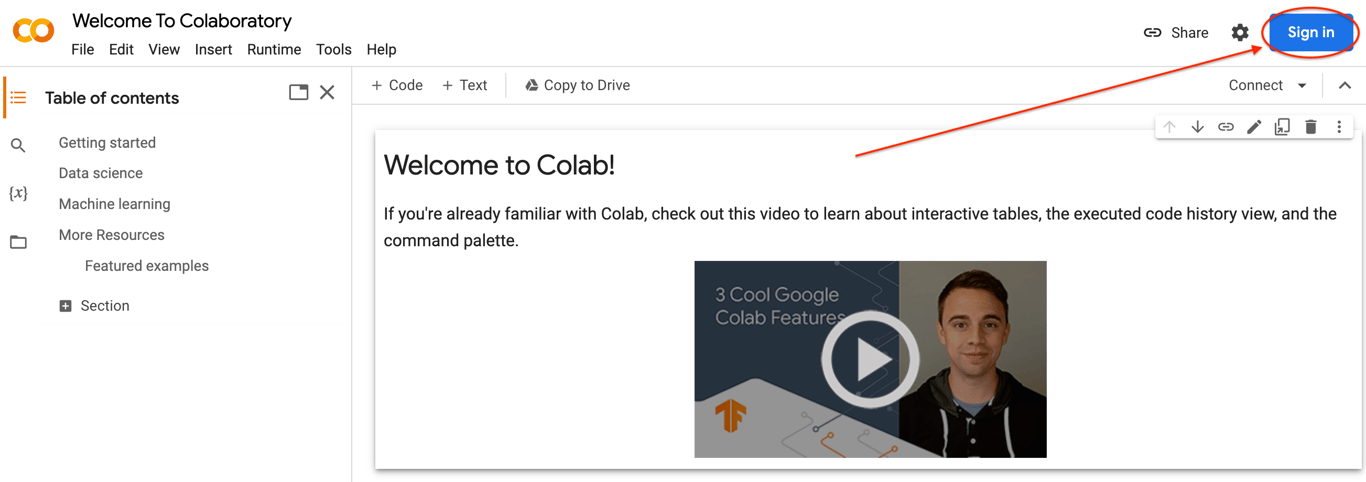Open the Help menu
Screen dimensions: 1366x482
coord(381,49)
